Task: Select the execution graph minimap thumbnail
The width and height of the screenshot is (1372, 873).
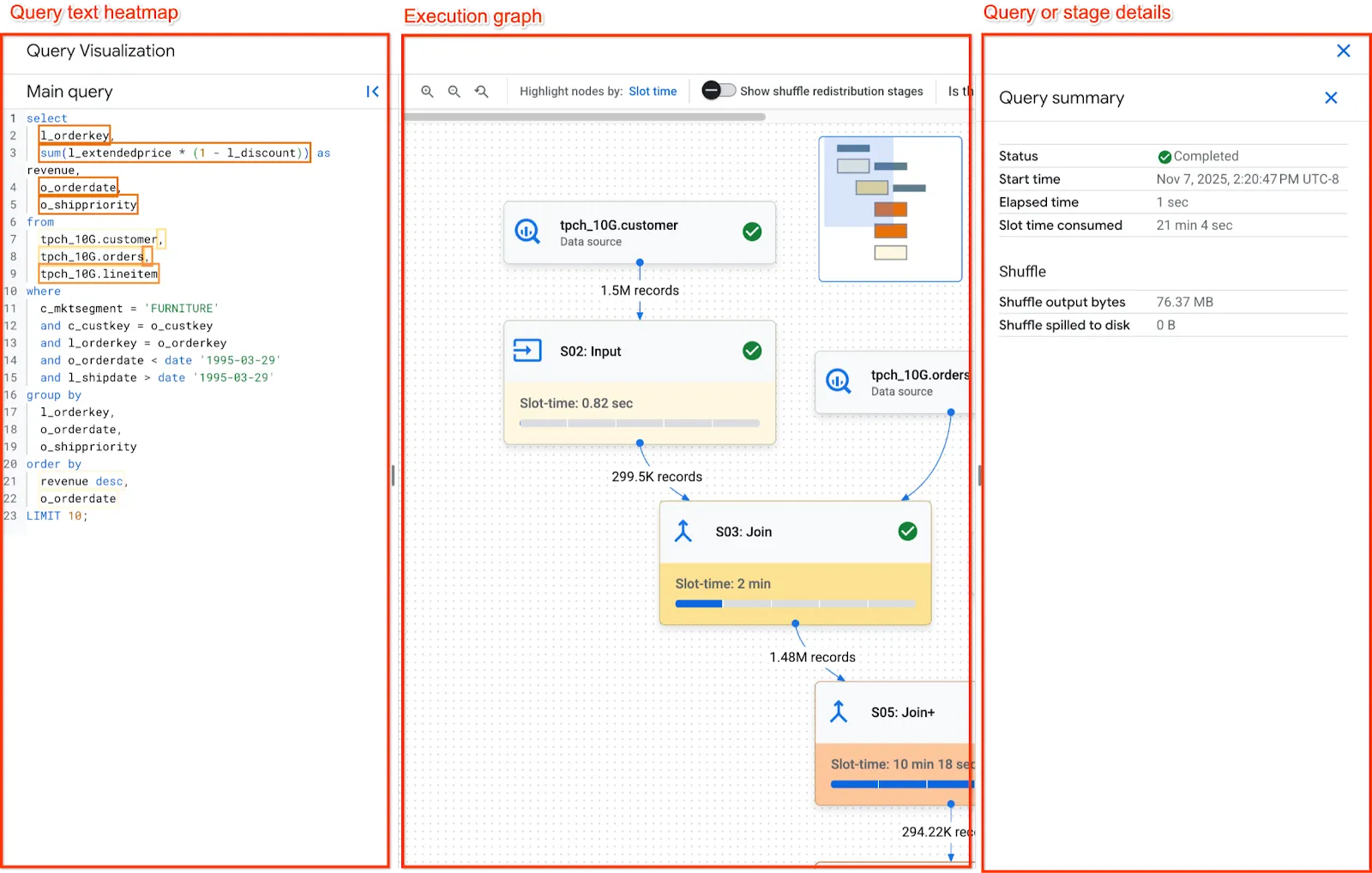Action: (x=890, y=208)
